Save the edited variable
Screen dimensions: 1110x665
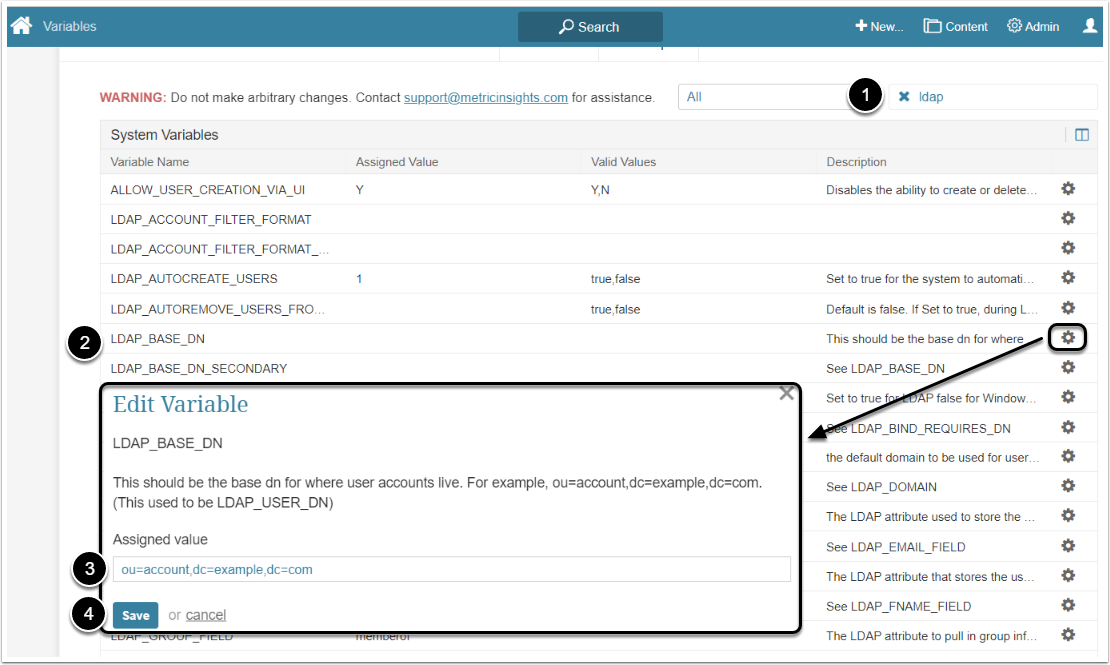135,615
